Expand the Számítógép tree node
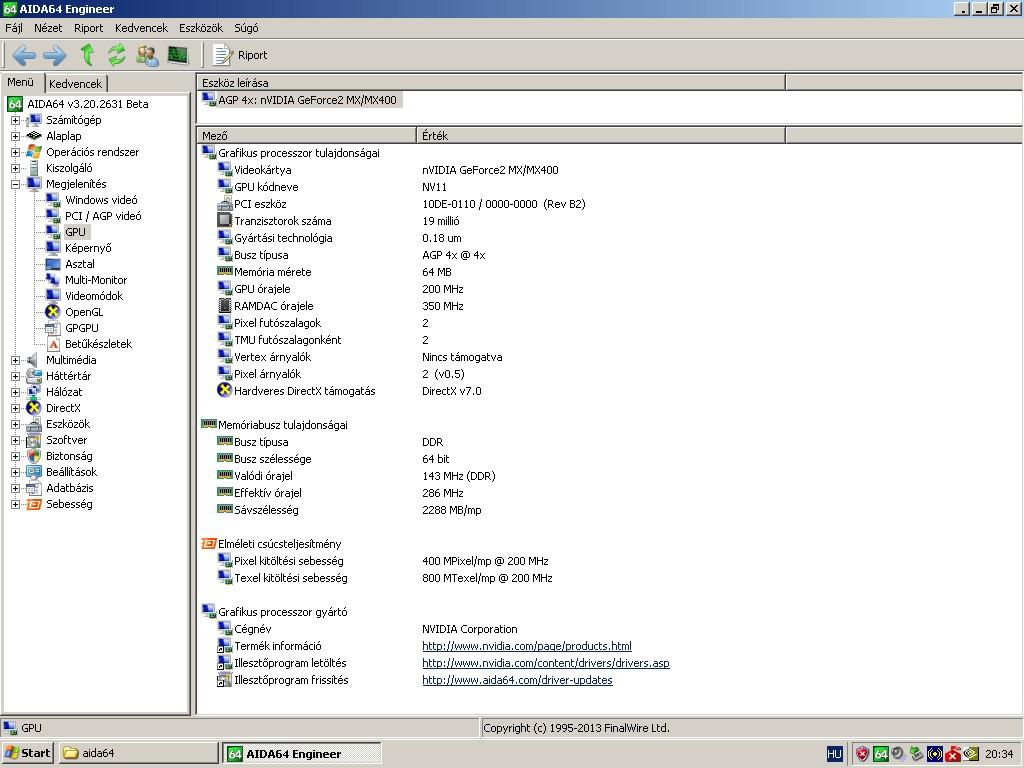This screenshot has height=768, width=1024. click(x=15, y=120)
